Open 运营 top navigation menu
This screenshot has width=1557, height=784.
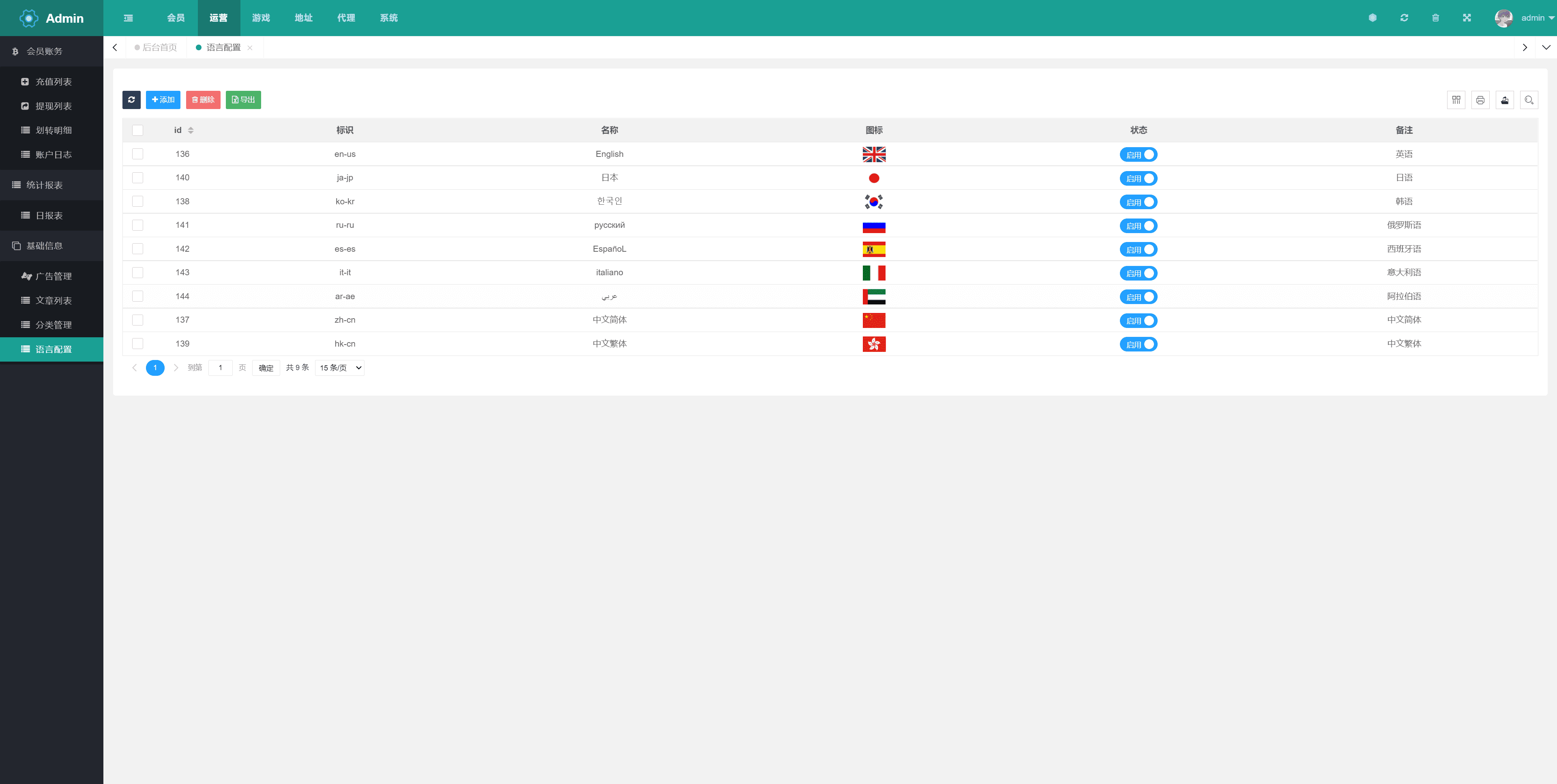pos(218,18)
